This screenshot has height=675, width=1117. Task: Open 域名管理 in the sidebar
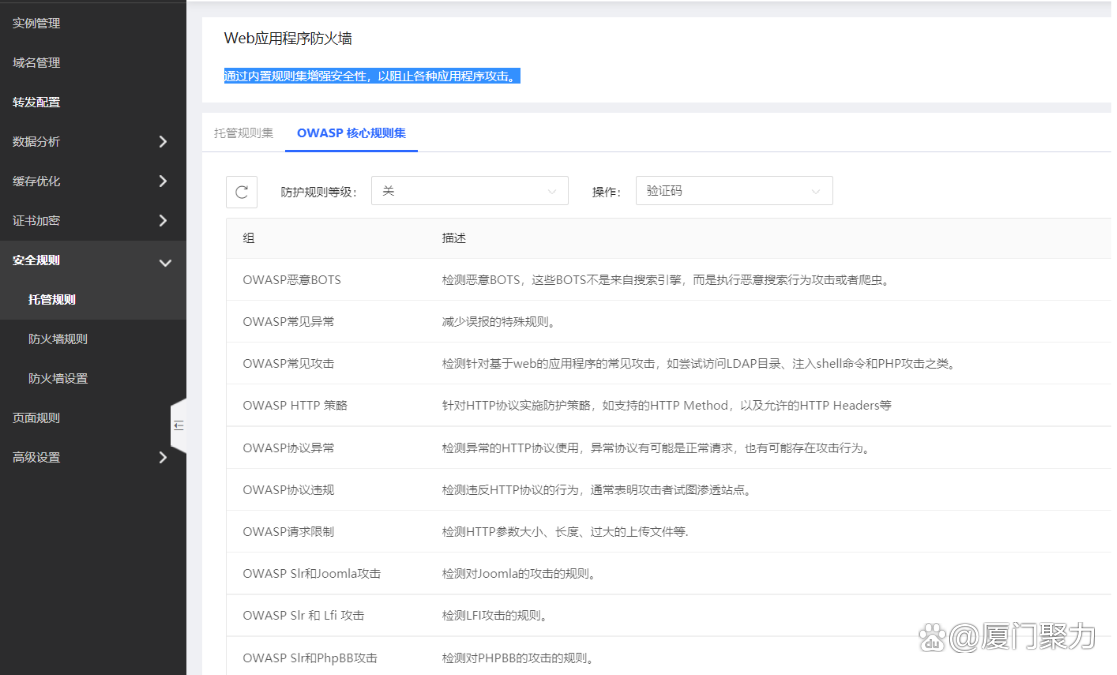pos(36,63)
